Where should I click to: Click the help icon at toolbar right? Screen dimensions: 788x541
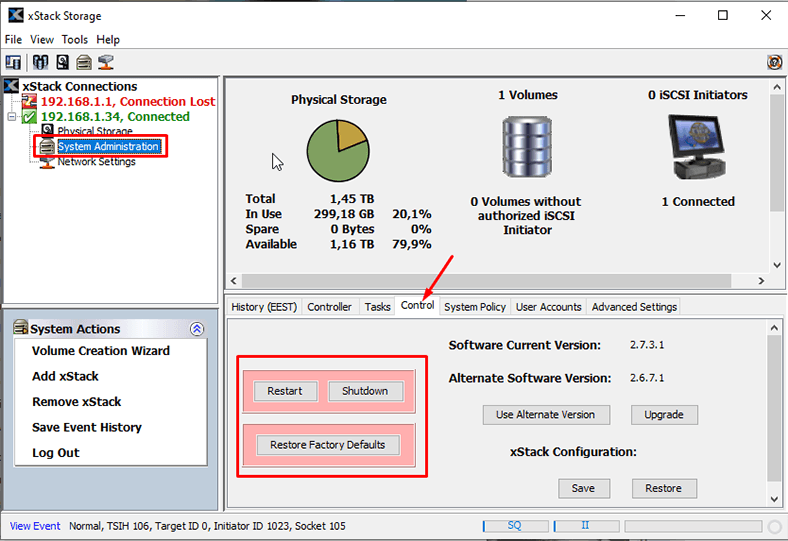[774, 62]
